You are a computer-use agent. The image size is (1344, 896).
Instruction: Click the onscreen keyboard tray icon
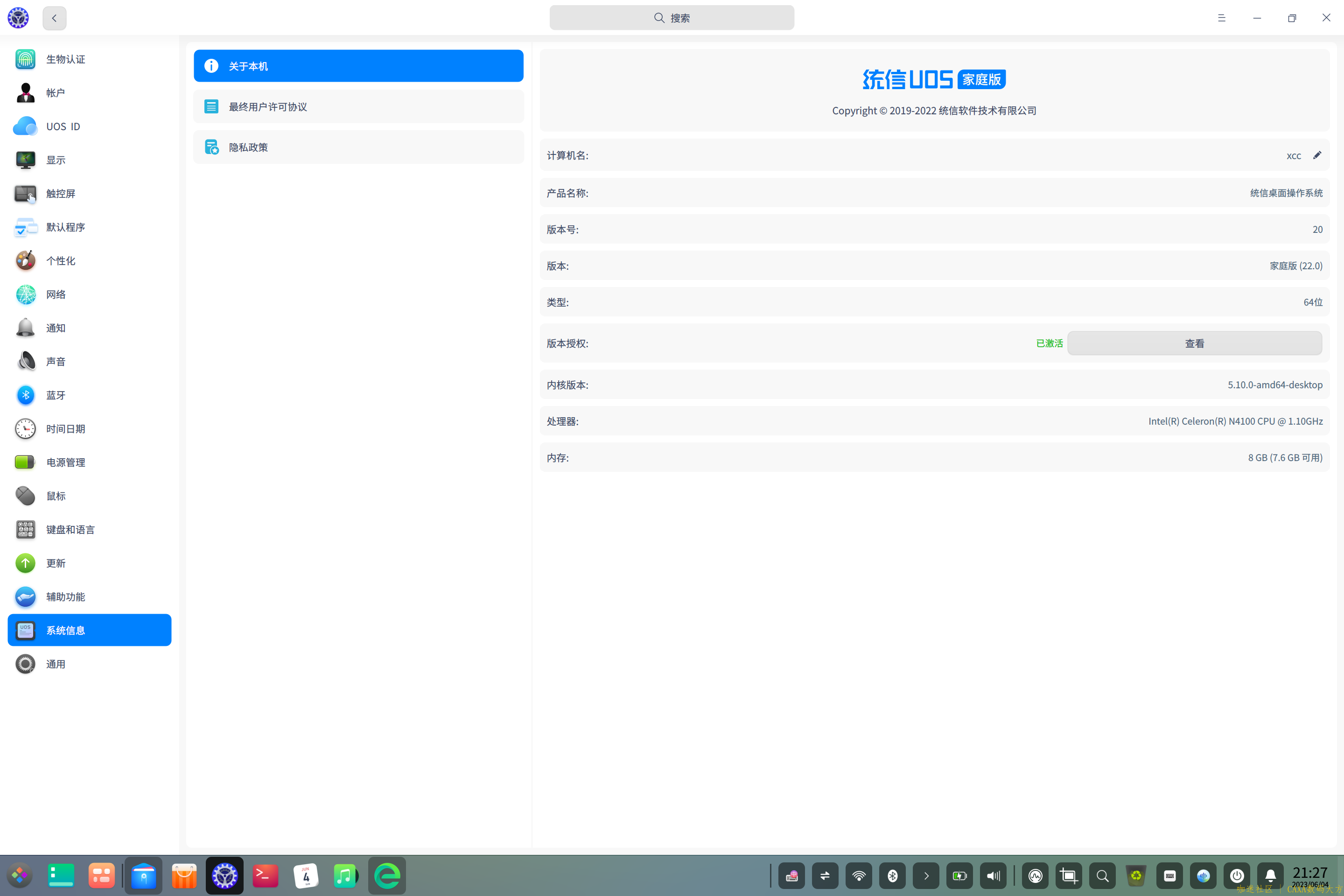(1170, 876)
